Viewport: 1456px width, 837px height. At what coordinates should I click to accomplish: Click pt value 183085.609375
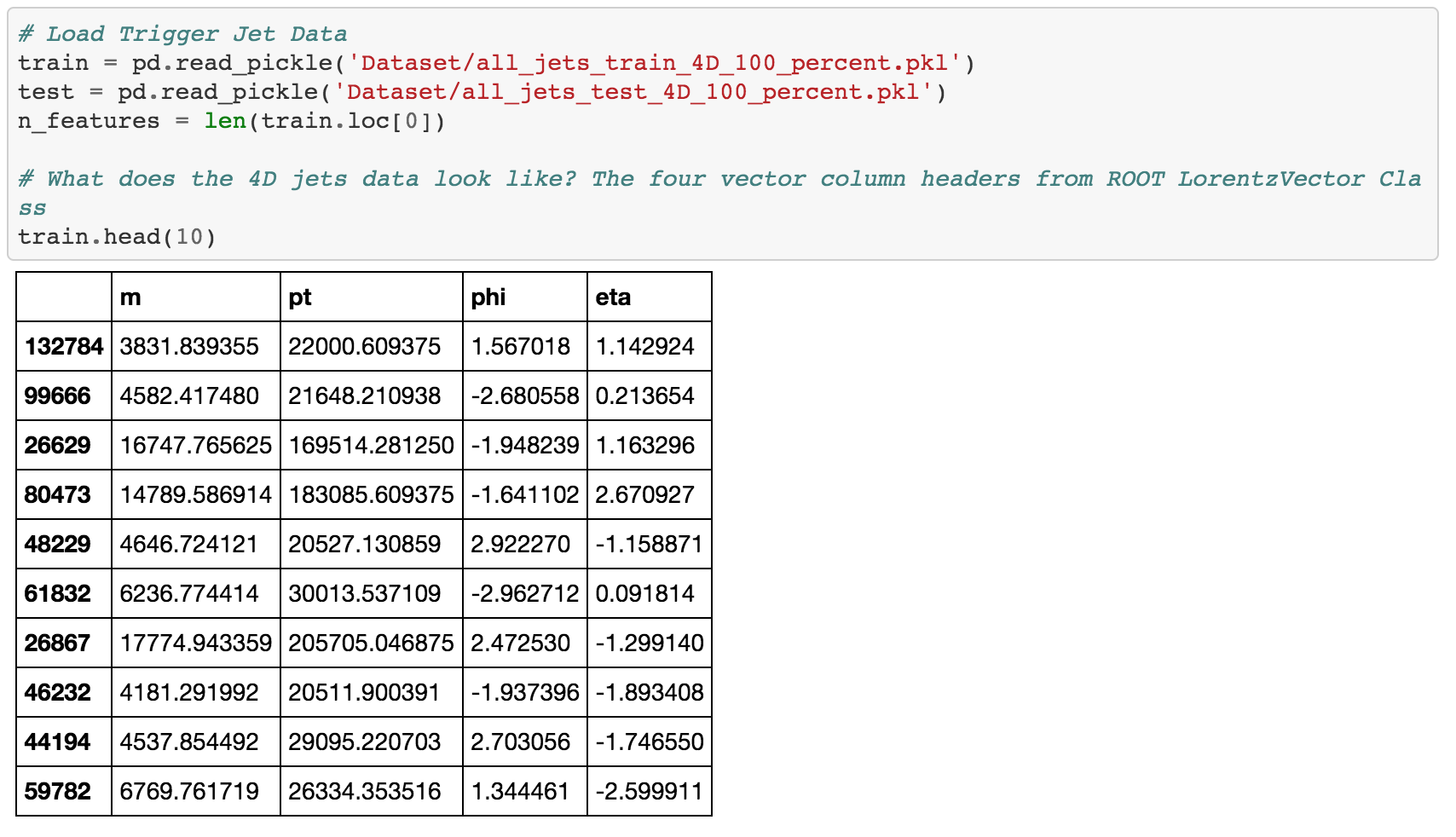coord(372,494)
